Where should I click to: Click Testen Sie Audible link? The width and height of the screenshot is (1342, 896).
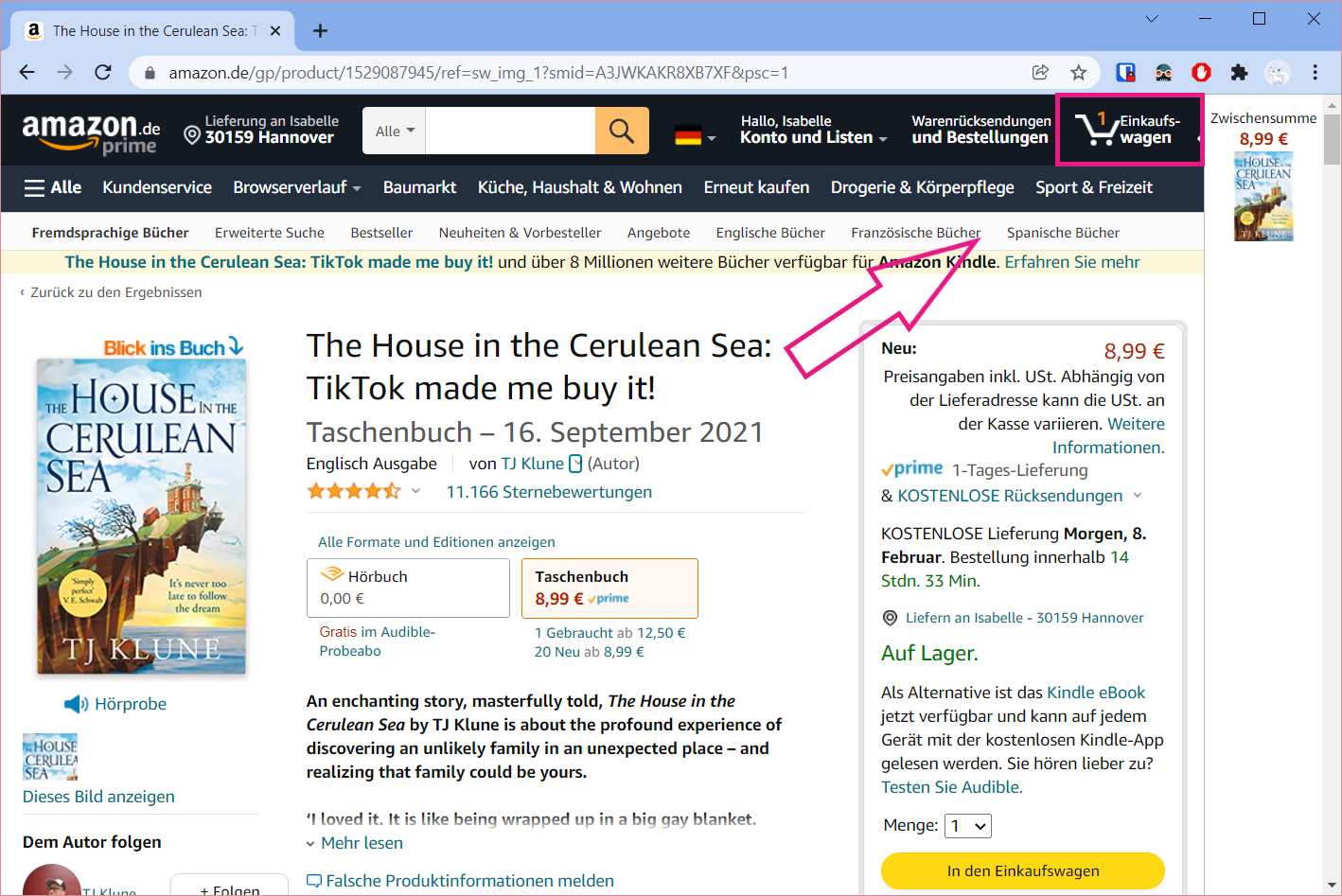(951, 787)
